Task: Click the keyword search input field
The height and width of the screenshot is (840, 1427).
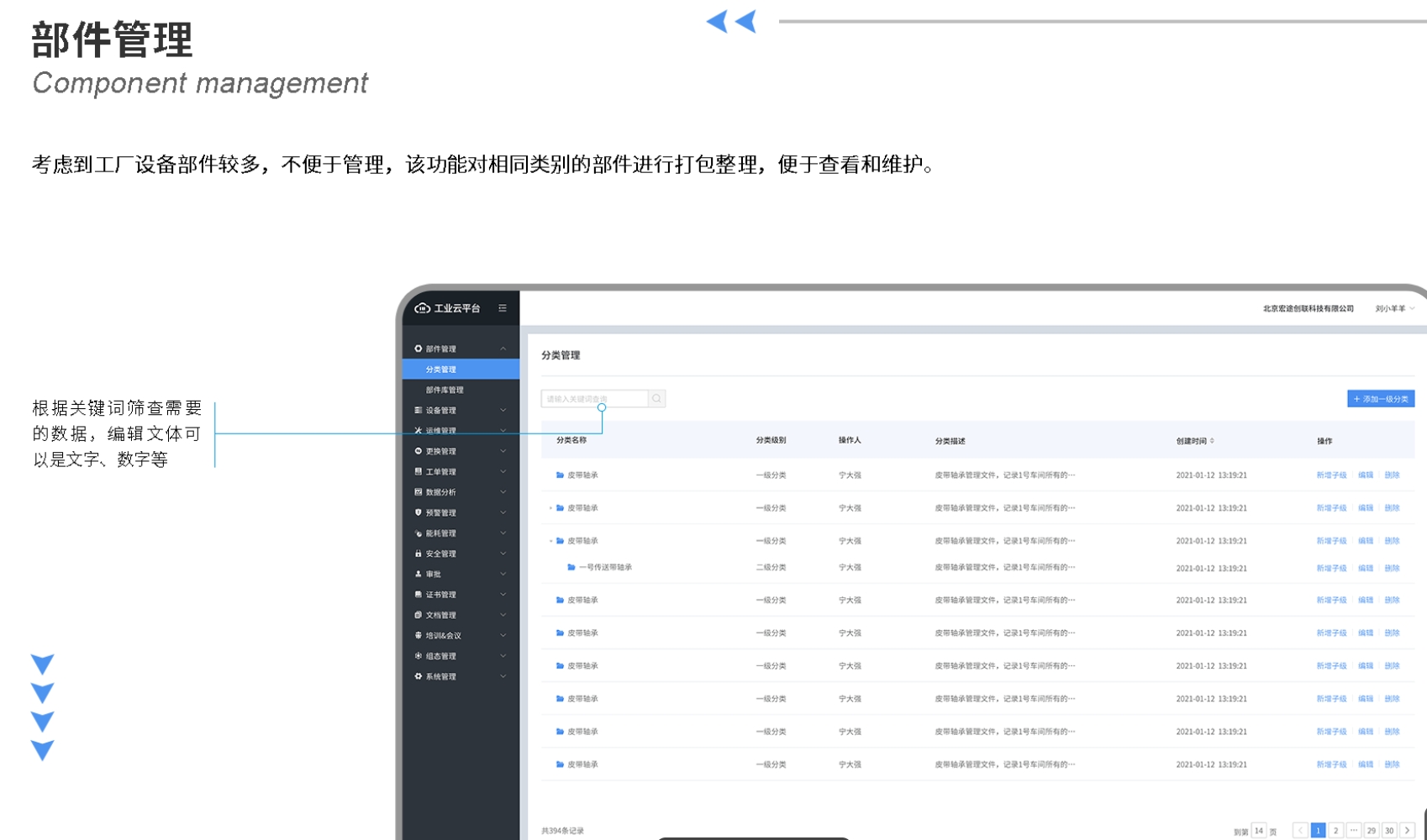Action: pyautogui.click(x=595, y=399)
